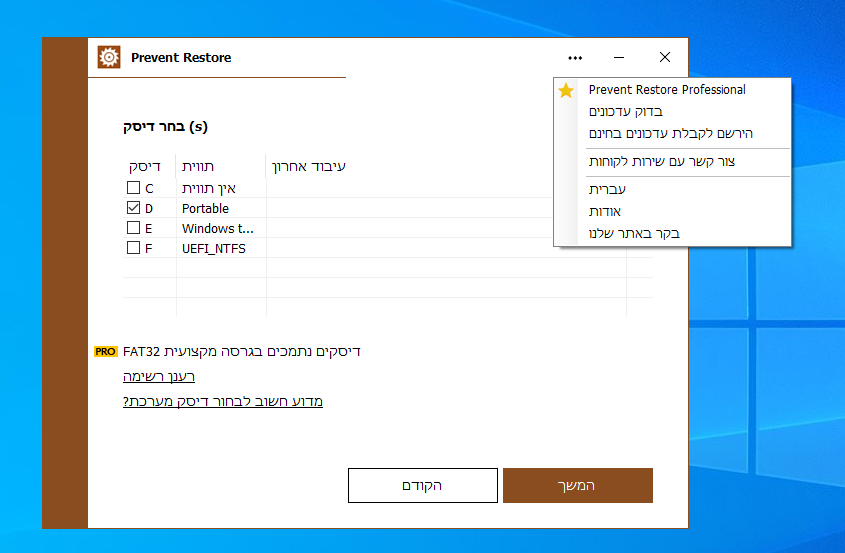Click the gold star icon in menu
The image size is (845, 553).
click(566, 90)
